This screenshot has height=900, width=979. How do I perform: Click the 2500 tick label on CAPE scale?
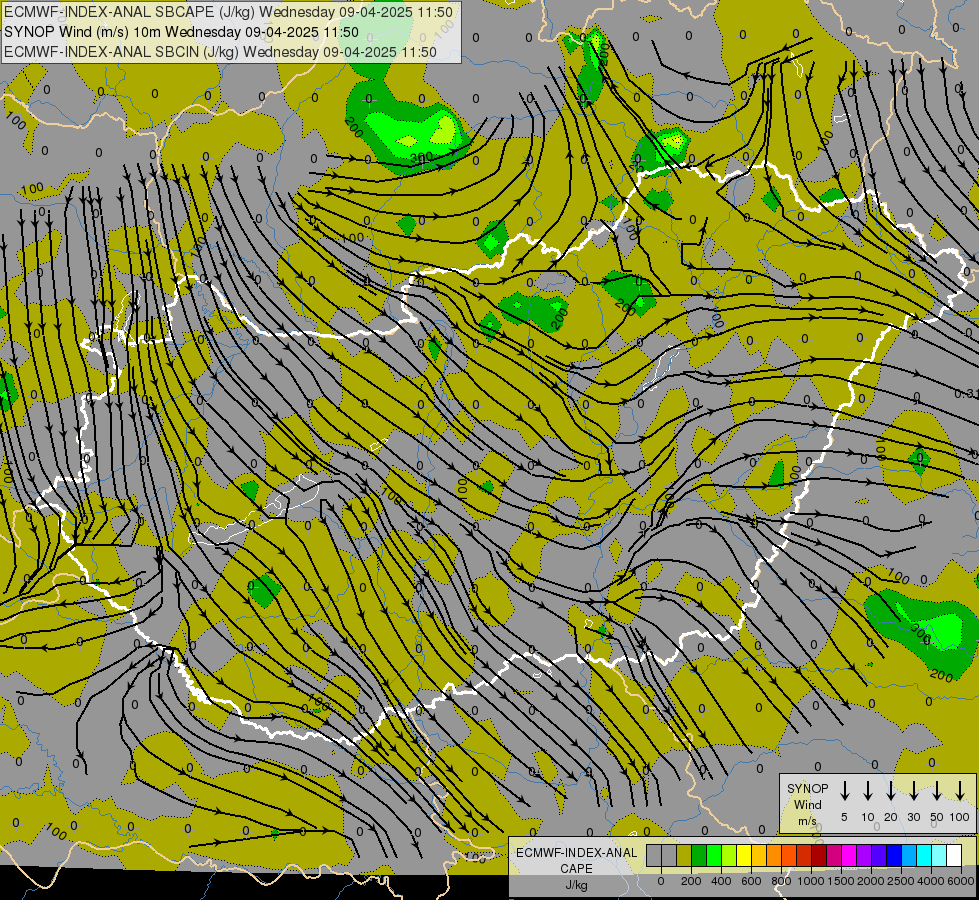point(901,881)
